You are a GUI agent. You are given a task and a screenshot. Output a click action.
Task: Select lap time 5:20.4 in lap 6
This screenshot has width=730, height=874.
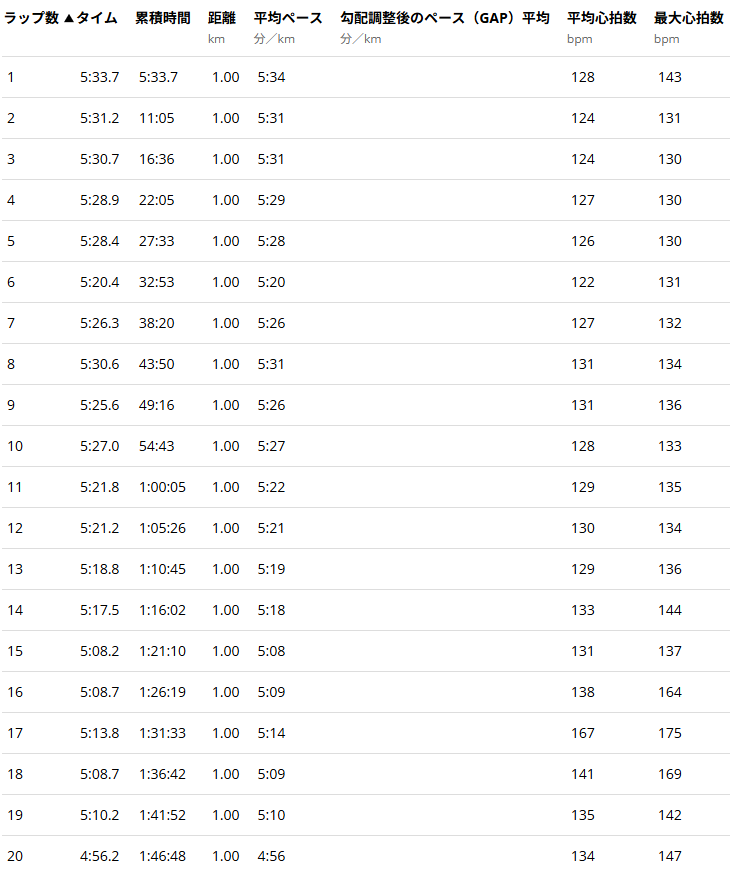coord(99,282)
